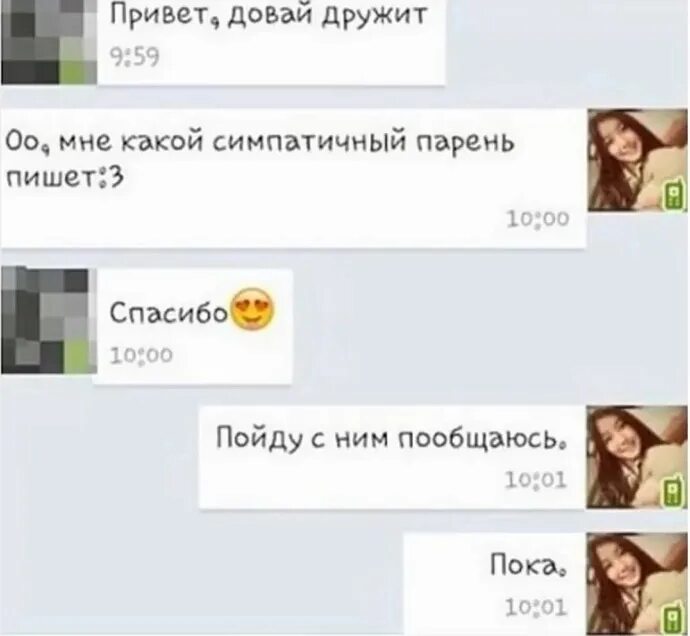Click the green online indicator on pixelated 'Спасибо' avatar
This screenshot has width=690, height=636.
77,356
